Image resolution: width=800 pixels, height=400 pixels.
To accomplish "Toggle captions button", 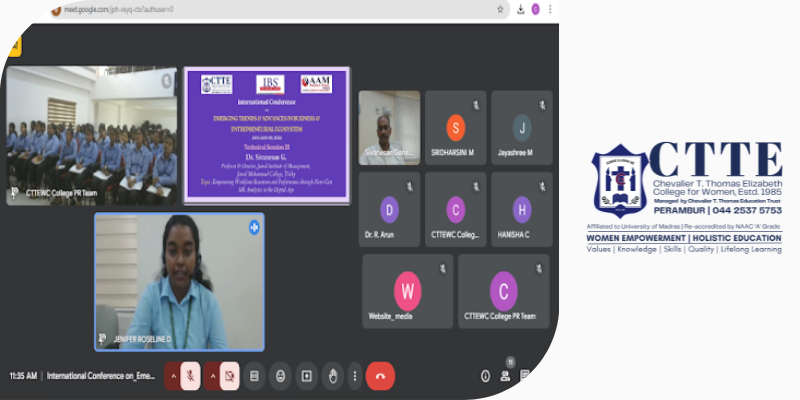I will [254, 376].
